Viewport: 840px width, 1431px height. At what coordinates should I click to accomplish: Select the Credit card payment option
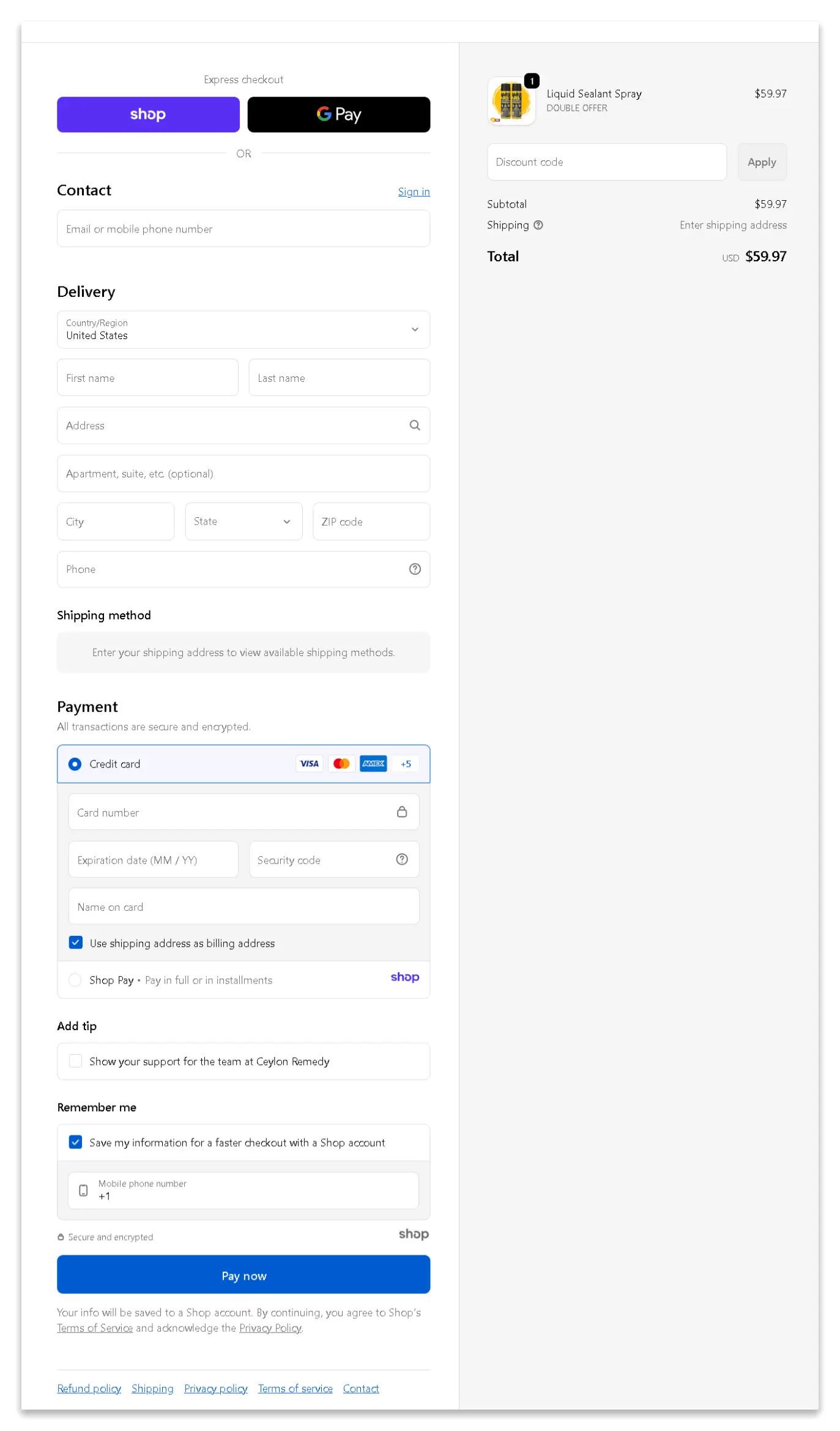75,764
